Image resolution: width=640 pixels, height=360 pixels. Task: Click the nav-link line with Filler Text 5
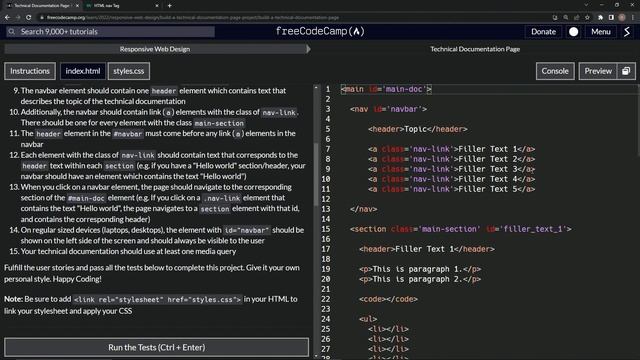(x=451, y=189)
